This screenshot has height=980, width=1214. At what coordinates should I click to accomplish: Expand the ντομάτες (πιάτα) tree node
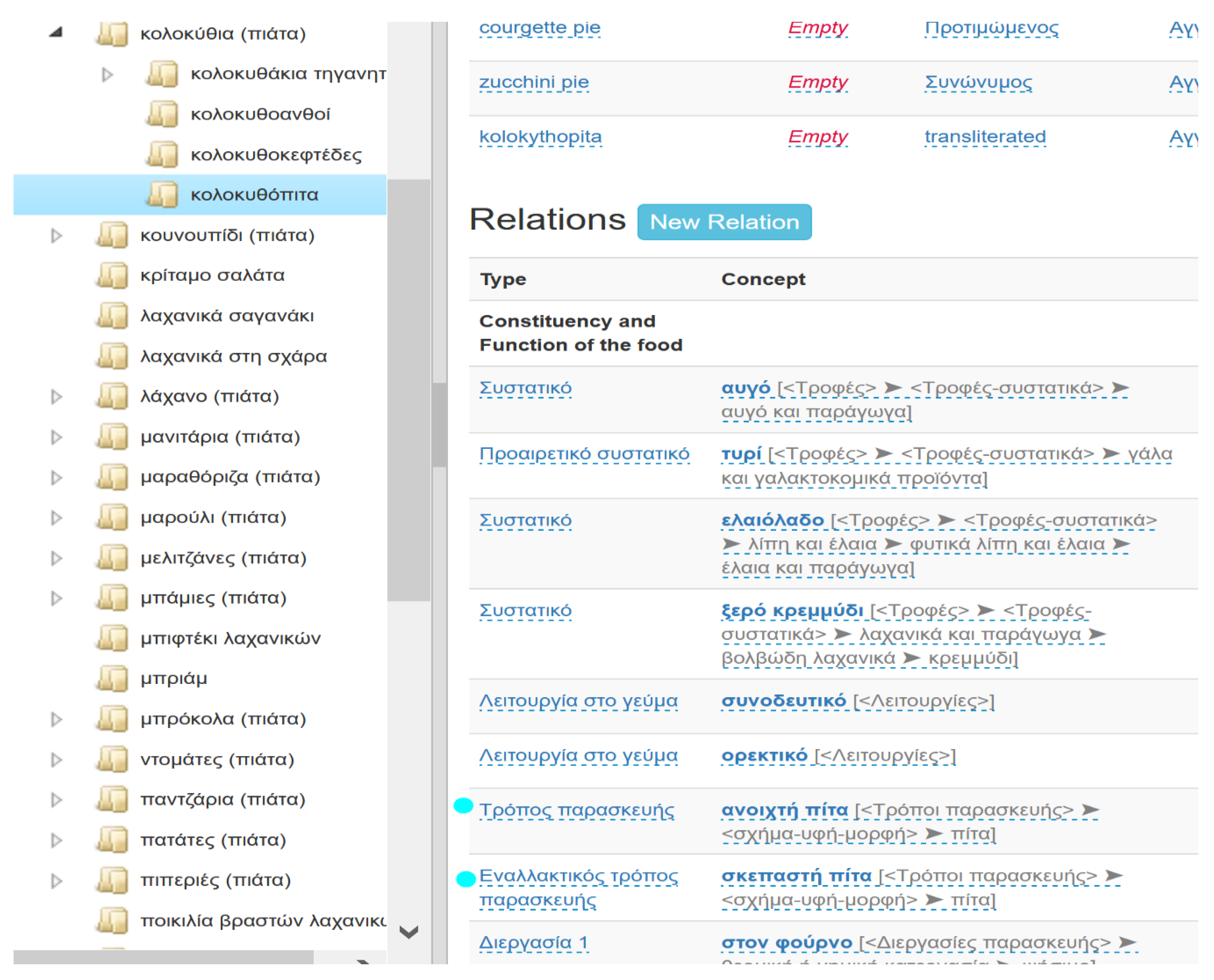point(56,760)
